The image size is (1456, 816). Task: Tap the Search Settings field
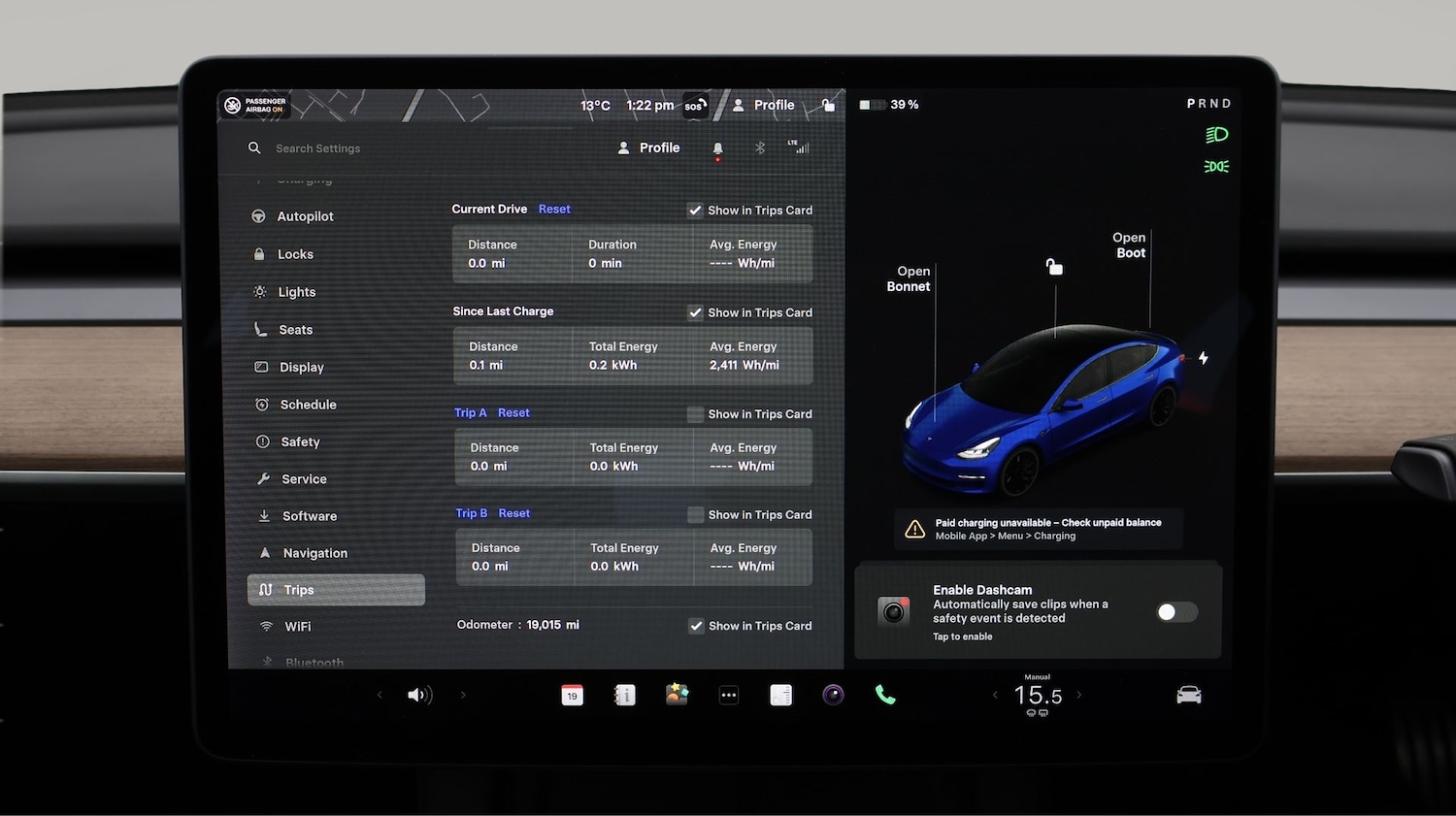(x=317, y=147)
